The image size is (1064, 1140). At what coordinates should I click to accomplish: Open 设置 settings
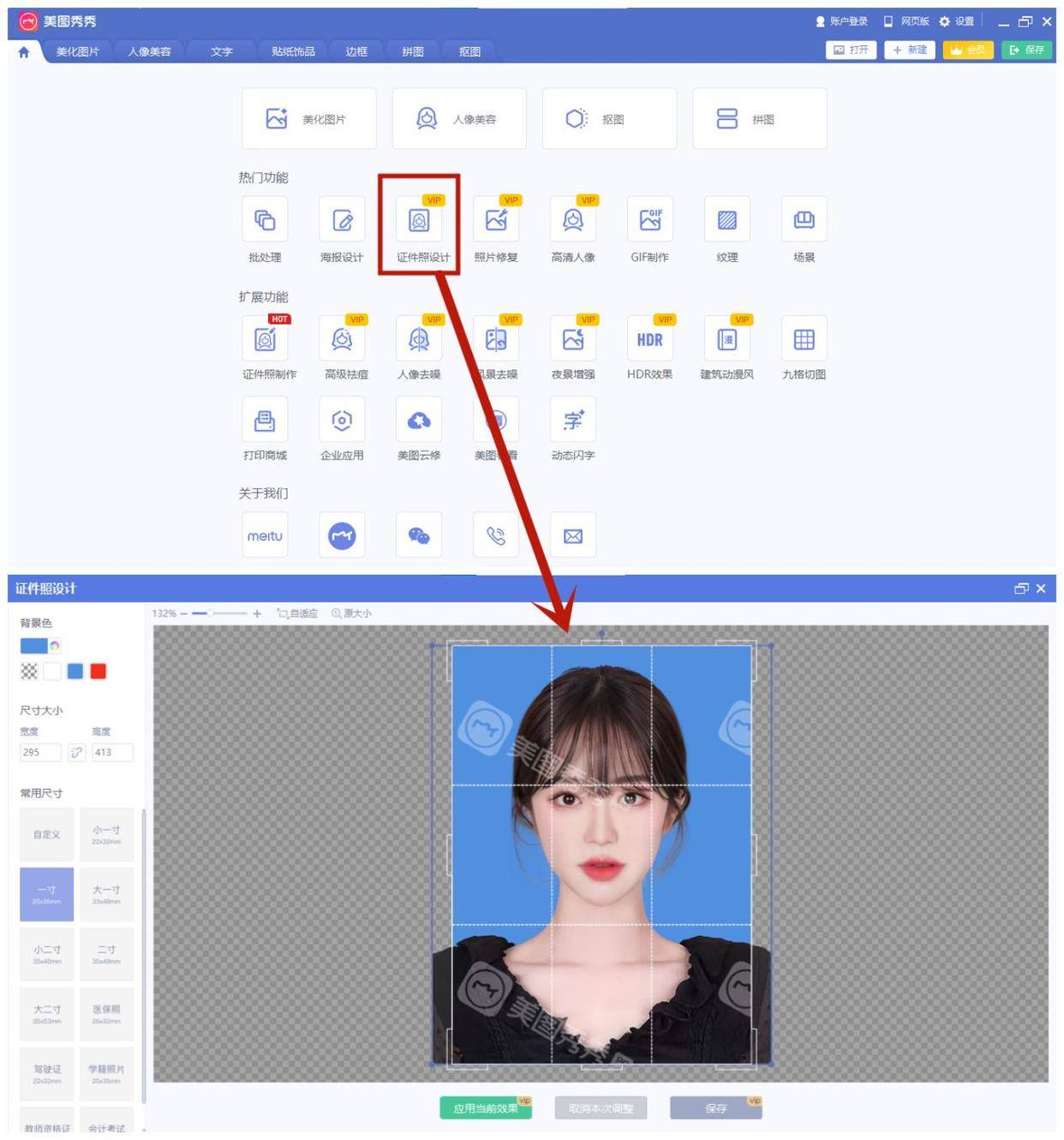(957, 21)
